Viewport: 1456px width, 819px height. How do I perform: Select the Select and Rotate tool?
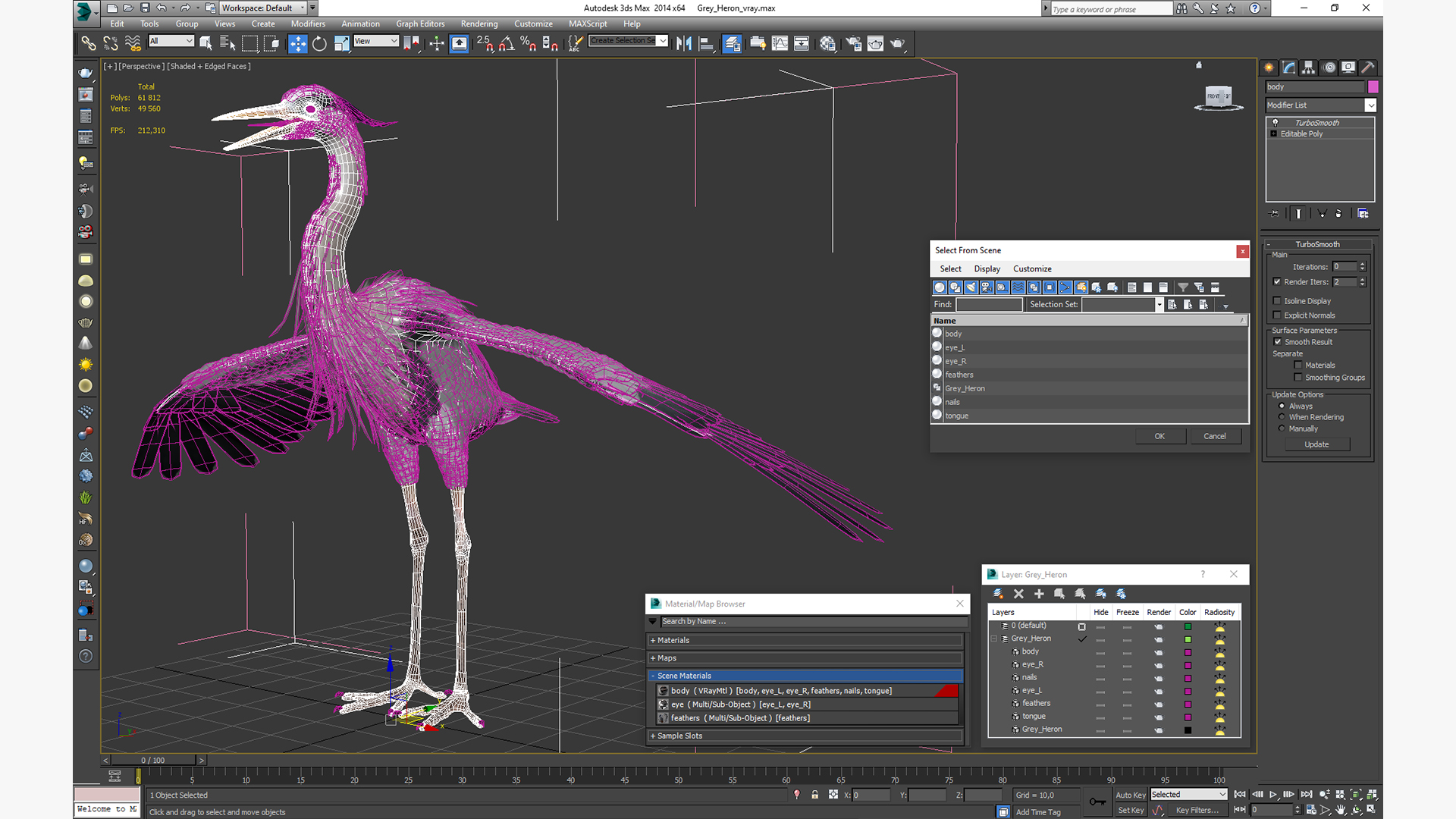pos(319,44)
